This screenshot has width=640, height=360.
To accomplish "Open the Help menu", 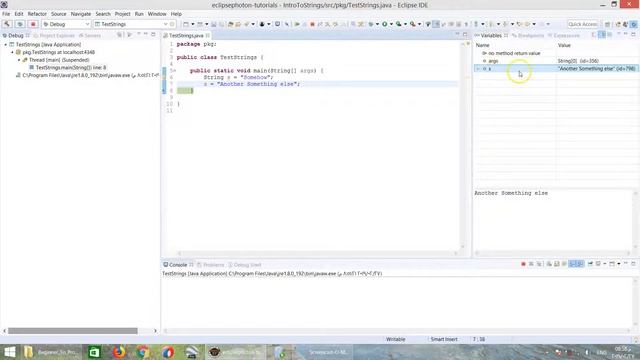I will click(176, 14).
